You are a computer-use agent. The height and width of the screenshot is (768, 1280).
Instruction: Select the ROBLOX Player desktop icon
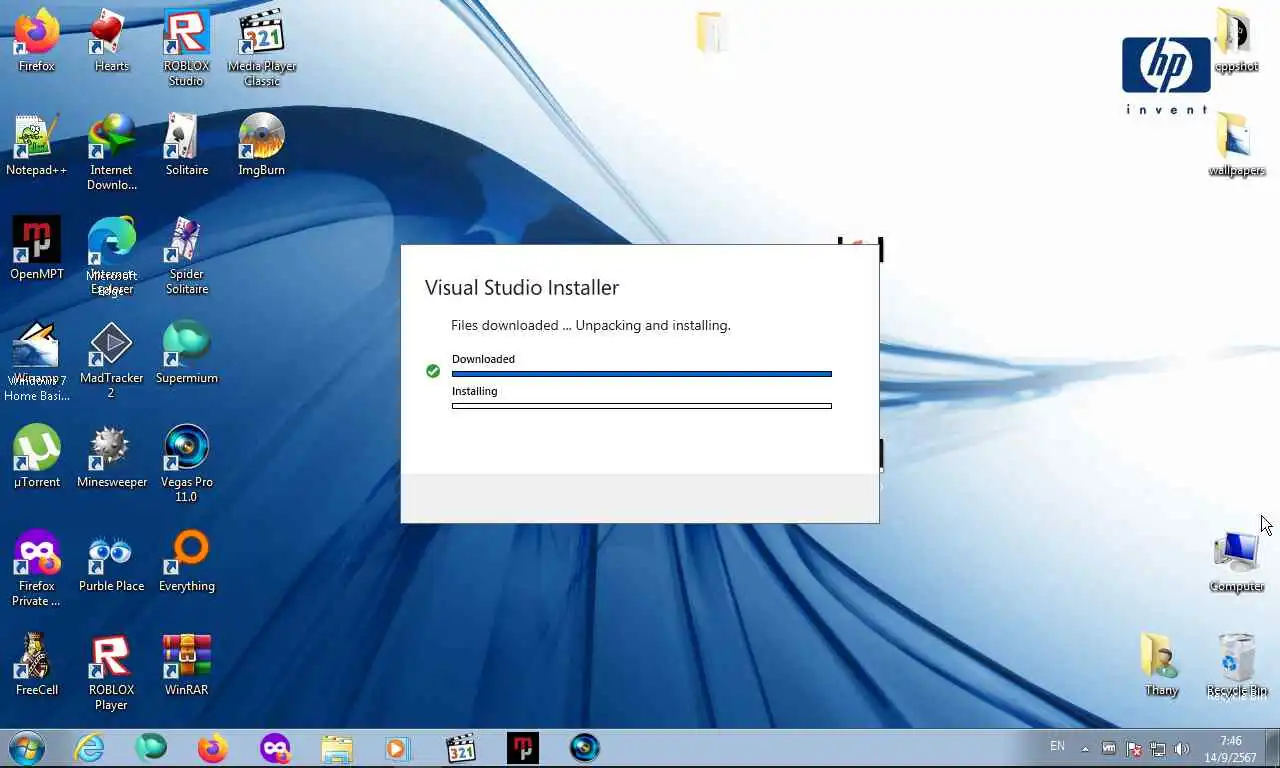(x=111, y=672)
